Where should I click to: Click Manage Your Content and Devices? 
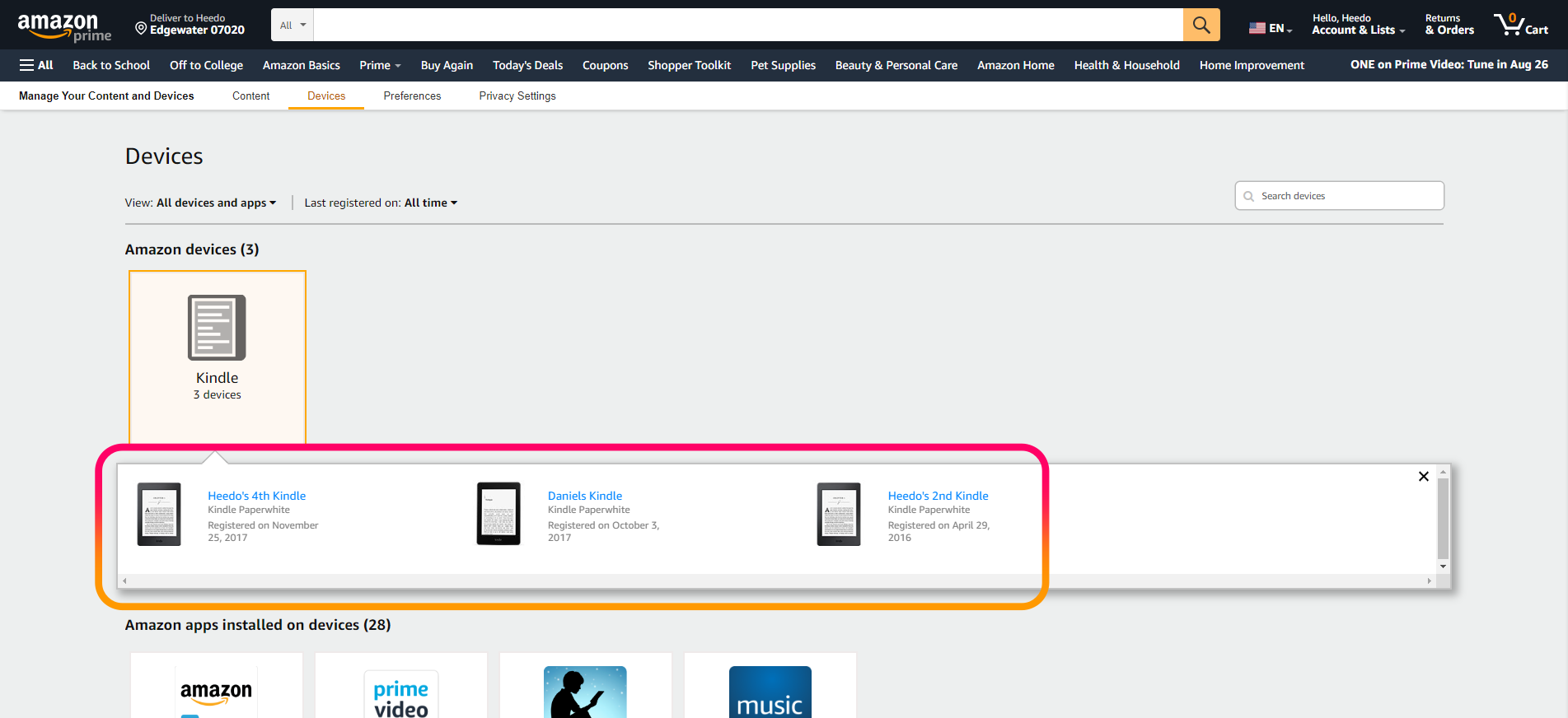[x=106, y=96]
